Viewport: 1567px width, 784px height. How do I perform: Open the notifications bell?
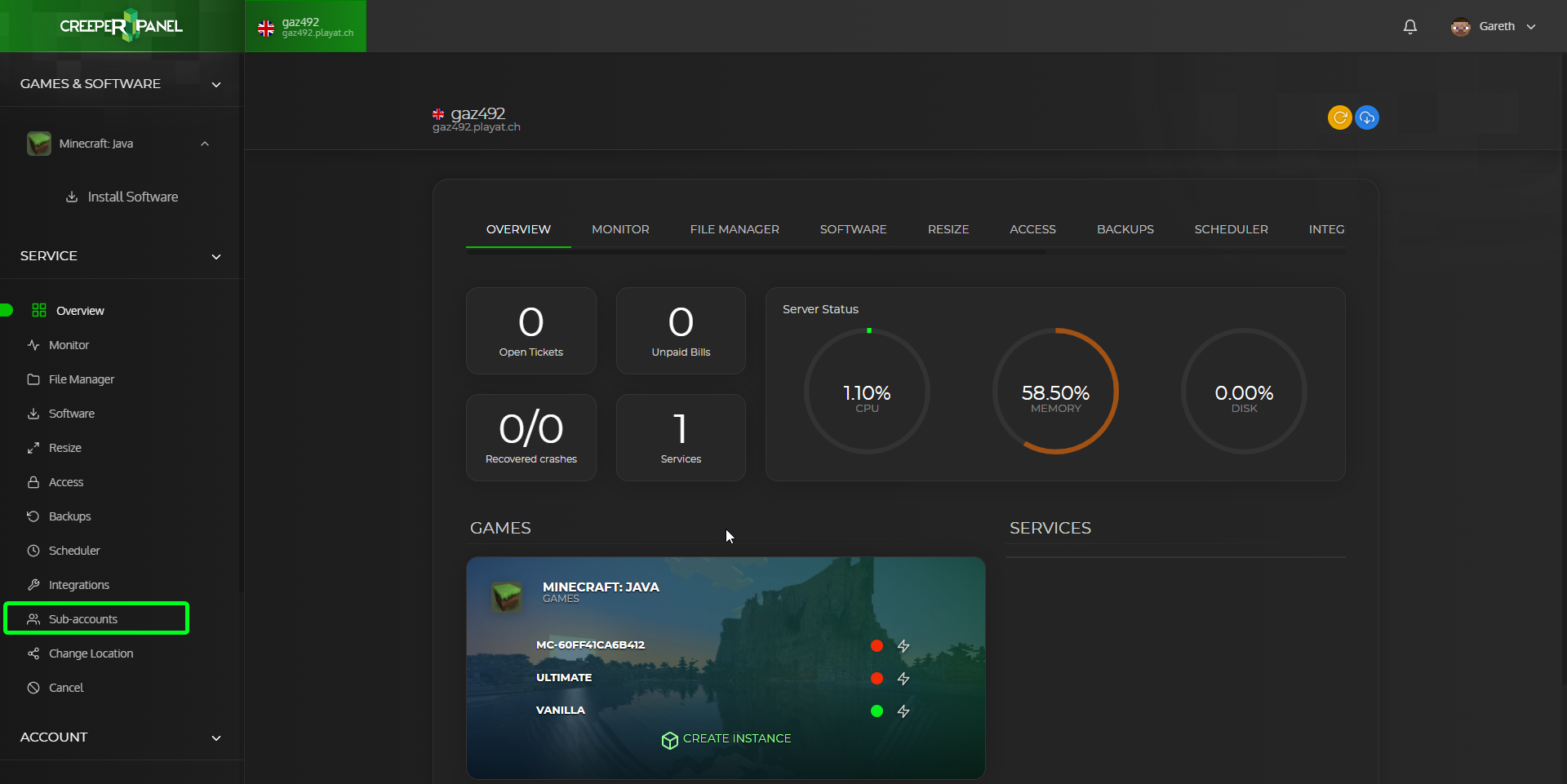pos(1409,26)
